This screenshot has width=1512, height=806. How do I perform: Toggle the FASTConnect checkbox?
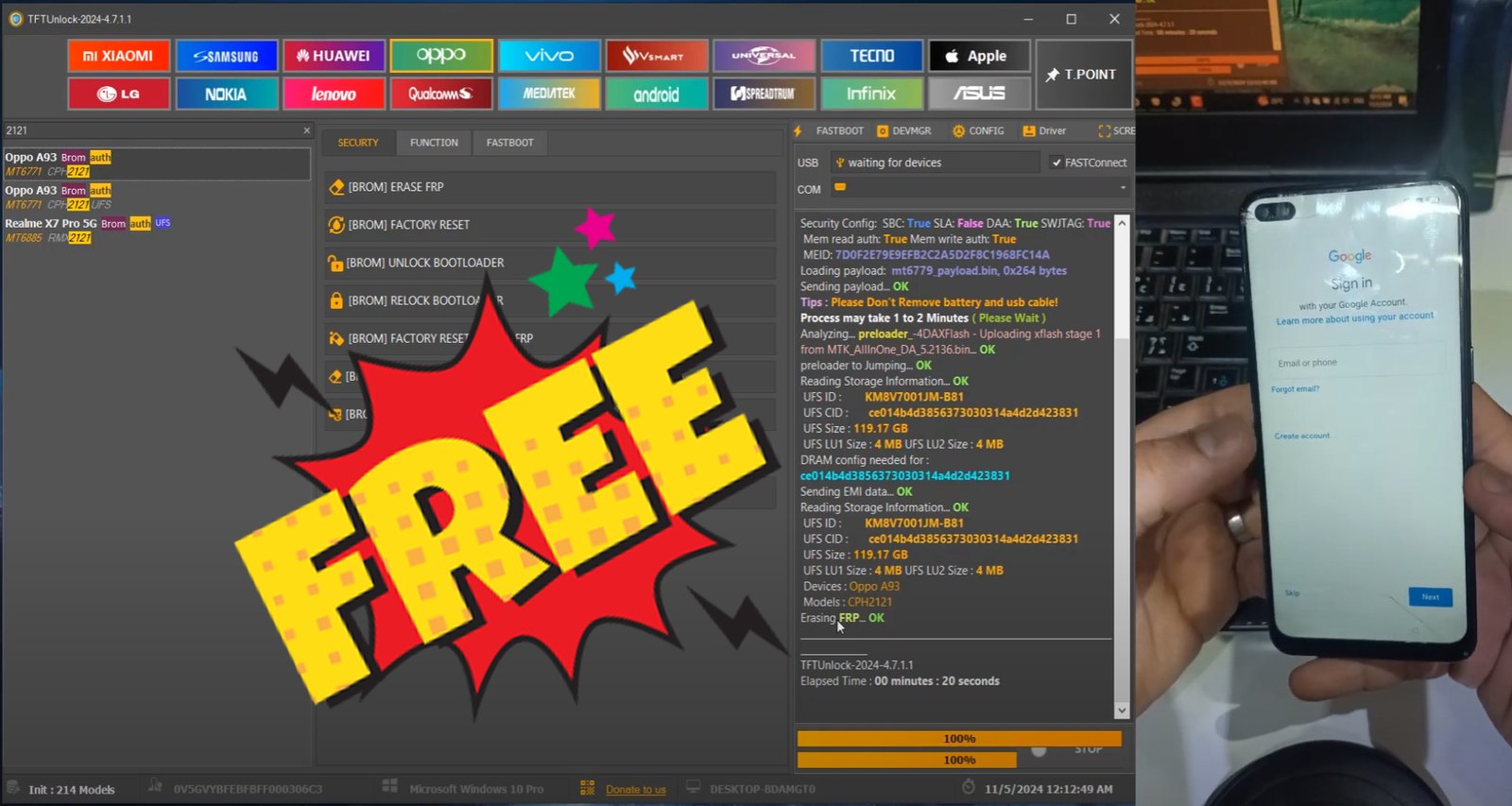pos(1057,163)
